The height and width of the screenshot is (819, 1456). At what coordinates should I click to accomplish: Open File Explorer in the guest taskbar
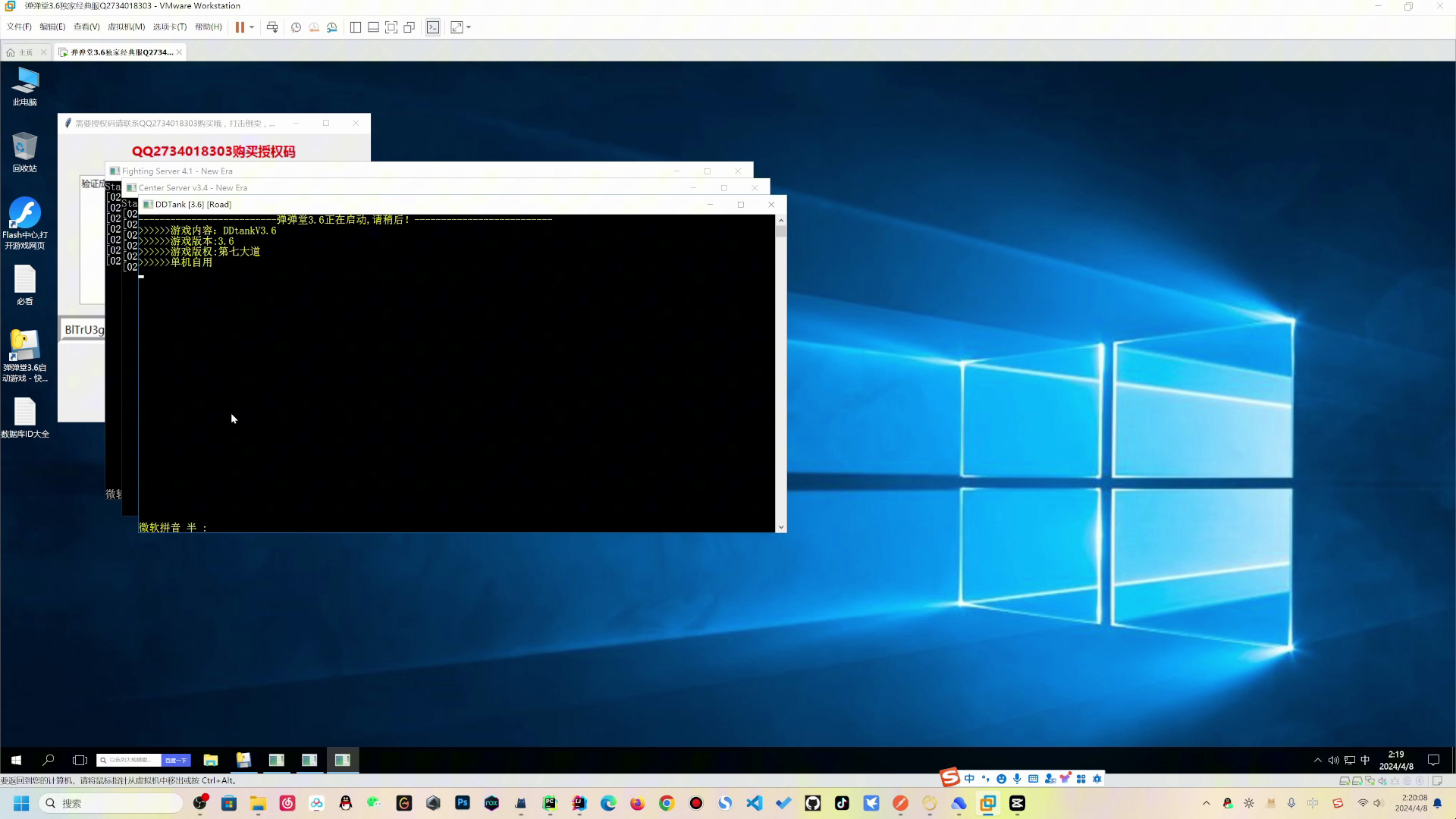click(211, 760)
